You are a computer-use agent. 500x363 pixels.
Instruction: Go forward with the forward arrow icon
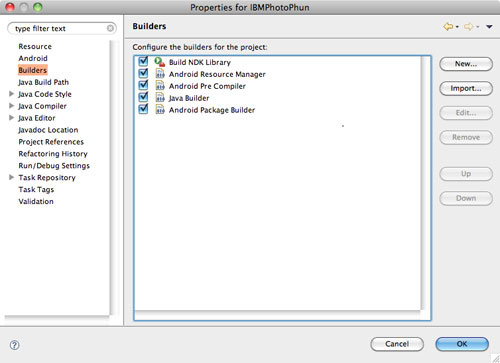(469, 26)
